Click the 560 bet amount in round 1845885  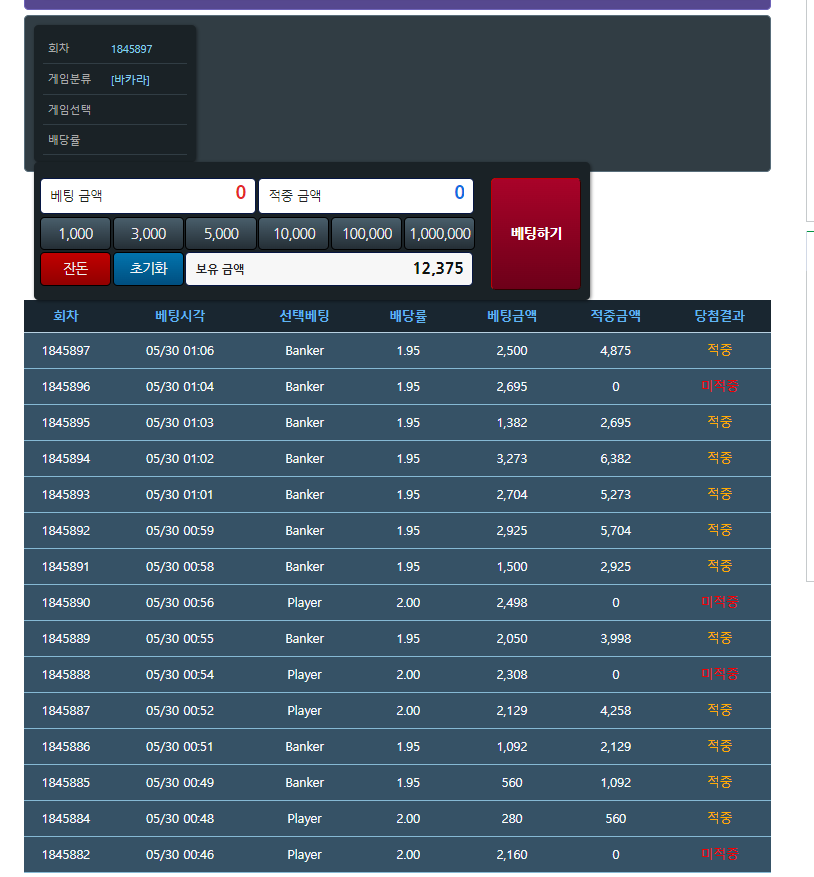coord(512,783)
